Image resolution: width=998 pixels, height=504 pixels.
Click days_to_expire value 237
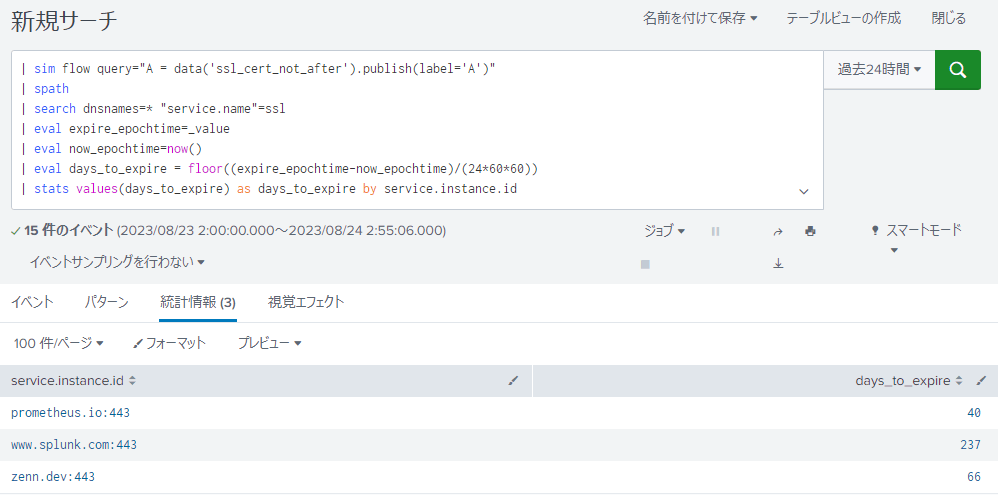(971, 445)
